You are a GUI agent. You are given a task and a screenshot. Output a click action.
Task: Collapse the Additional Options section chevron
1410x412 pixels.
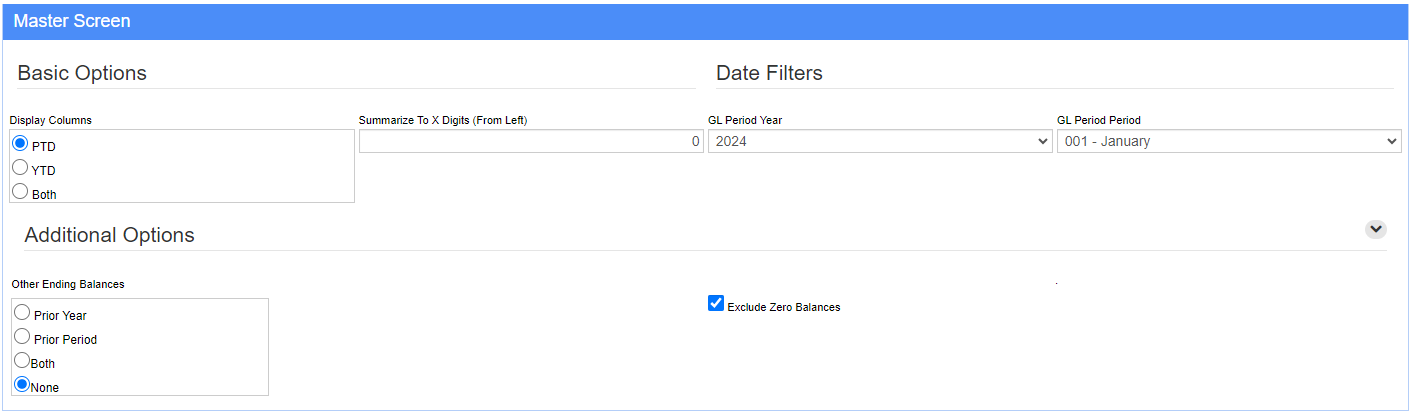pyautogui.click(x=1376, y=229)
